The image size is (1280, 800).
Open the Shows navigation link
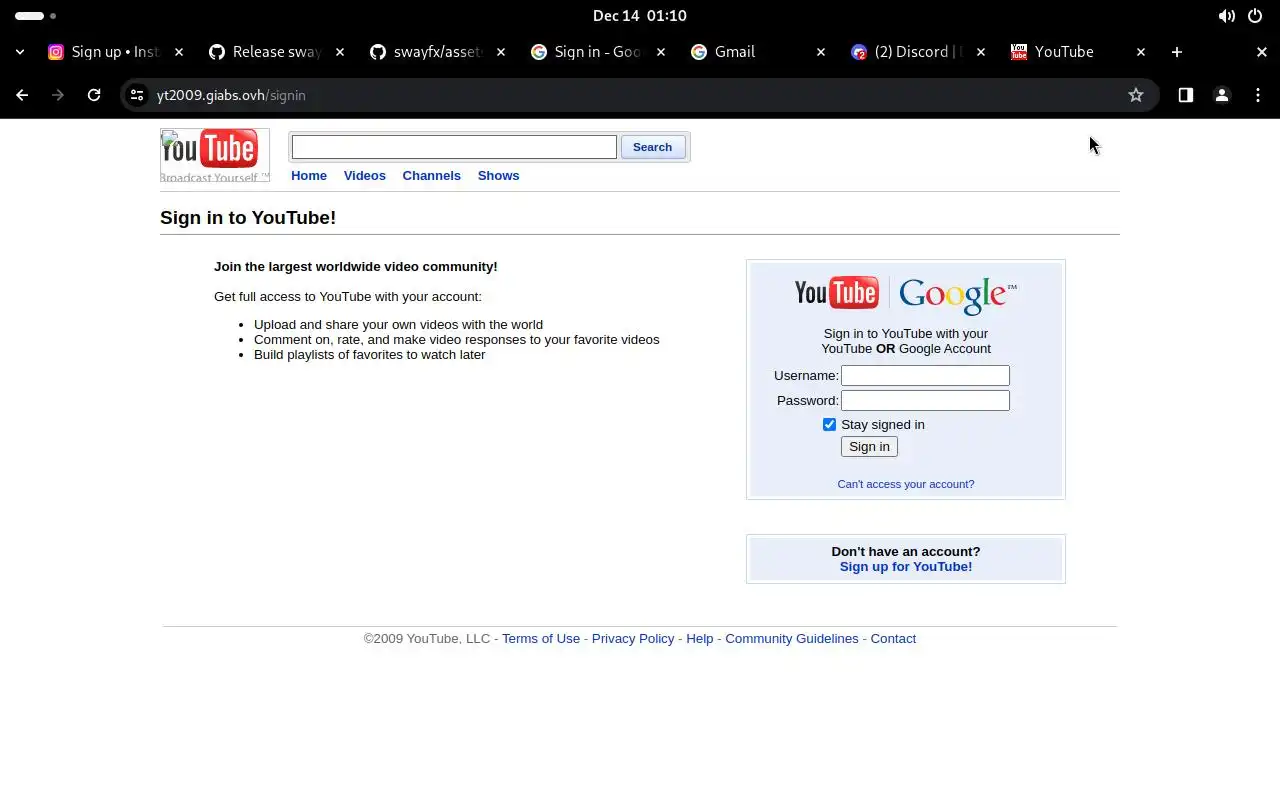pyautogui.click(x=498, y=176)
